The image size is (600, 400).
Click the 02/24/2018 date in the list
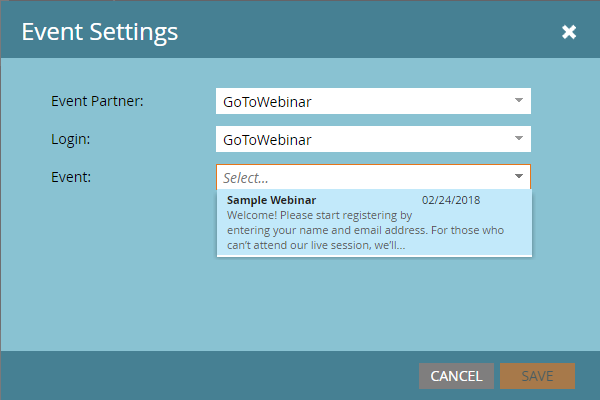(451, 200)
